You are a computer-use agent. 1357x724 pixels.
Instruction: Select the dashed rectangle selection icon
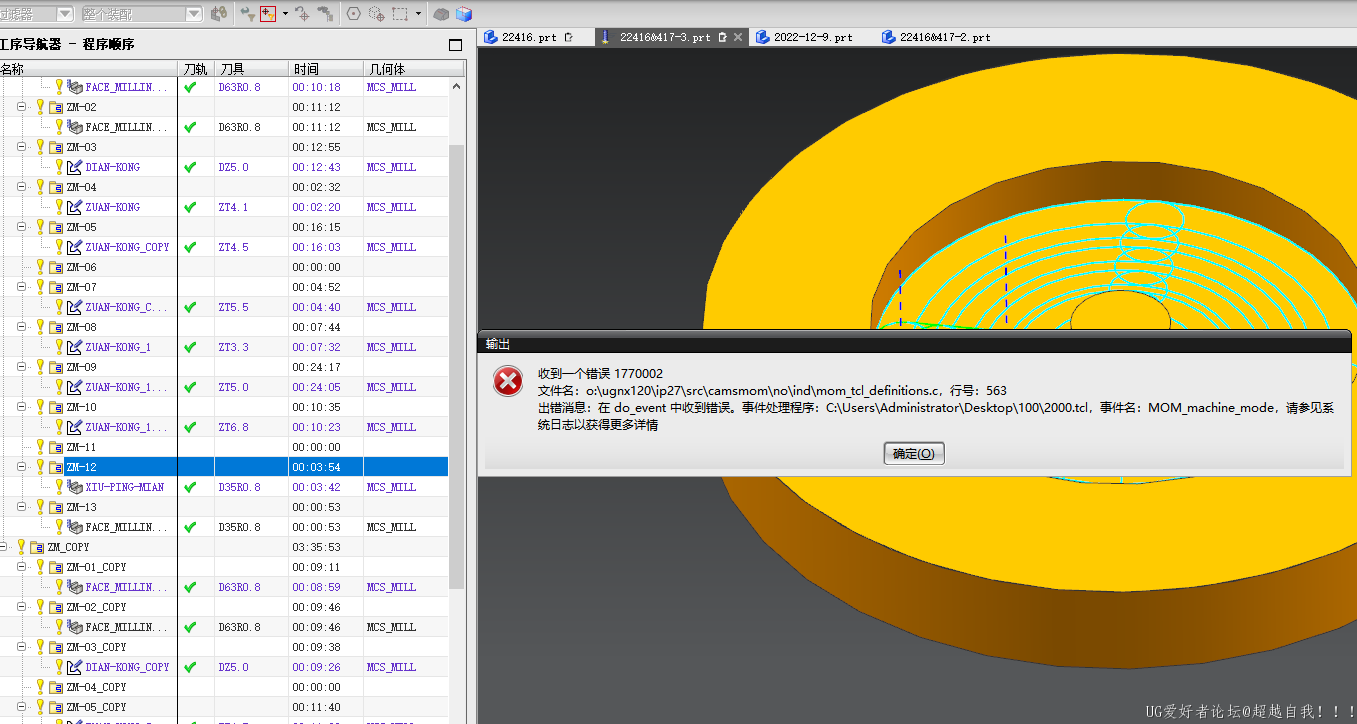[x=400, y=14]
